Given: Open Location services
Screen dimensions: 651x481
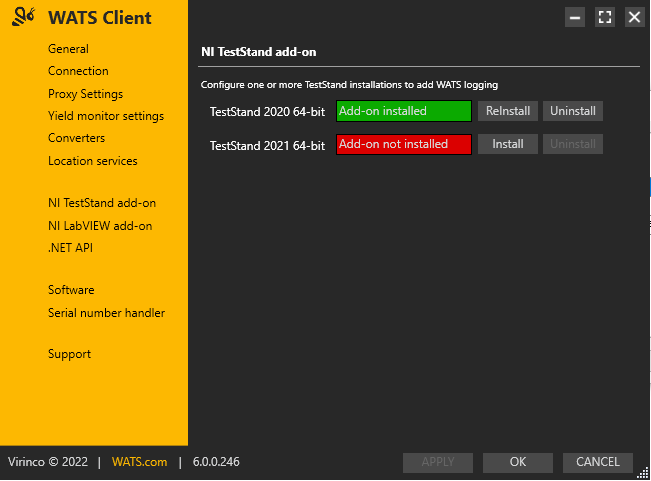Looking at the screenshot, I should click(x=93, y=161).
